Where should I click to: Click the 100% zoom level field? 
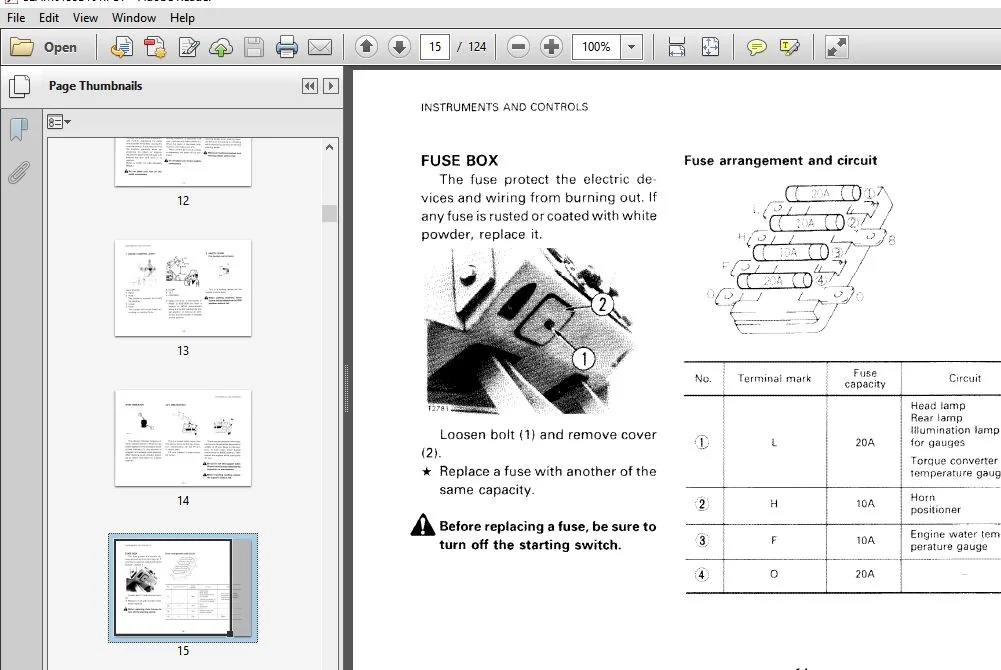click(x=596, y=47)
